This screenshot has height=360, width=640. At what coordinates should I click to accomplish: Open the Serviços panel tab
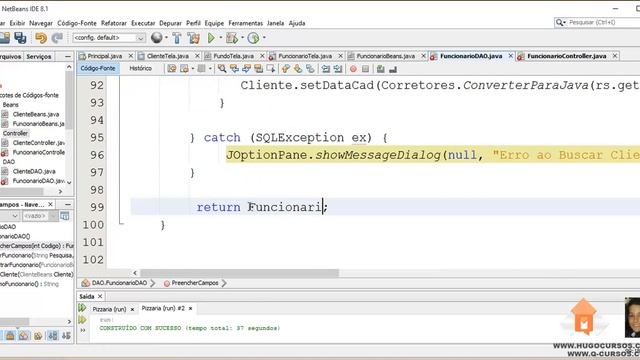pos(39,57)
